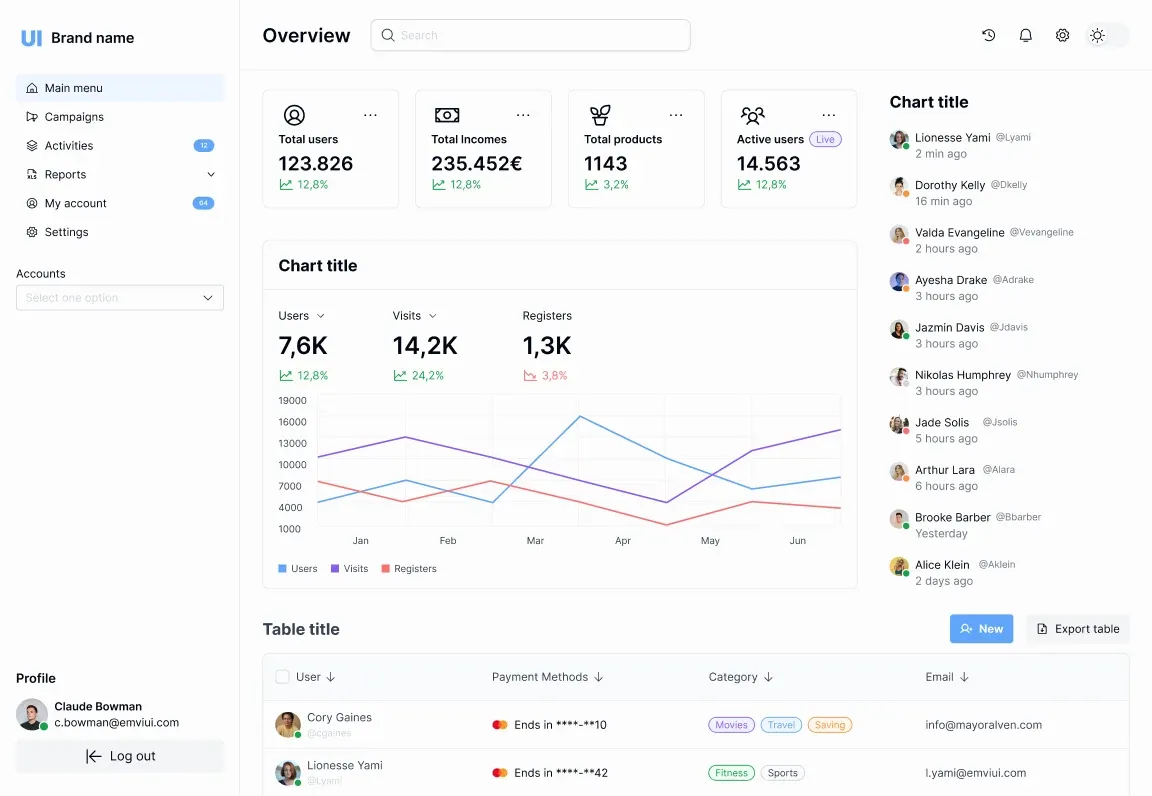Click Alice Klein avatar icon

pos(899,567)
